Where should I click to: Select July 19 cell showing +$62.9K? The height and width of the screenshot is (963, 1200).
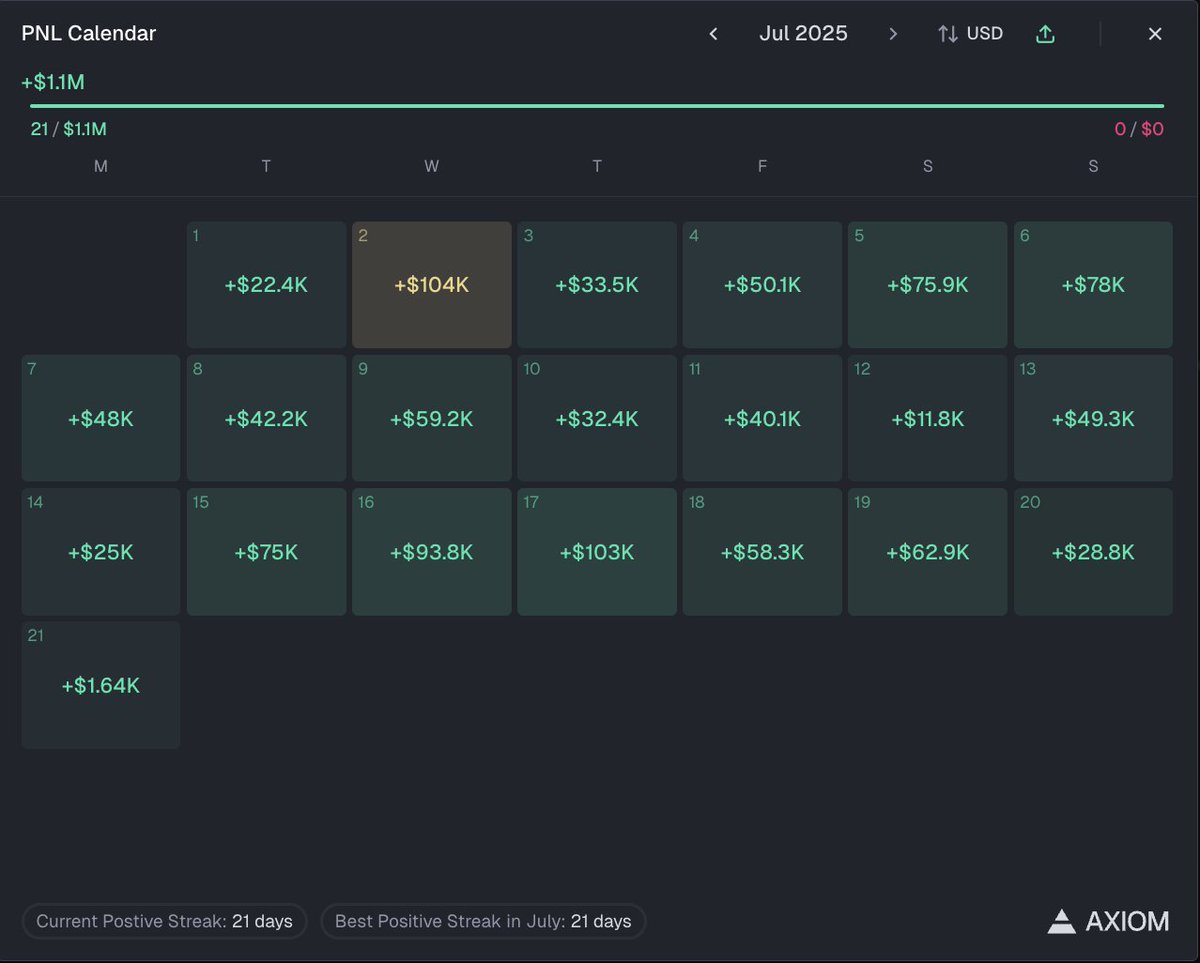[x=928, y=552]
